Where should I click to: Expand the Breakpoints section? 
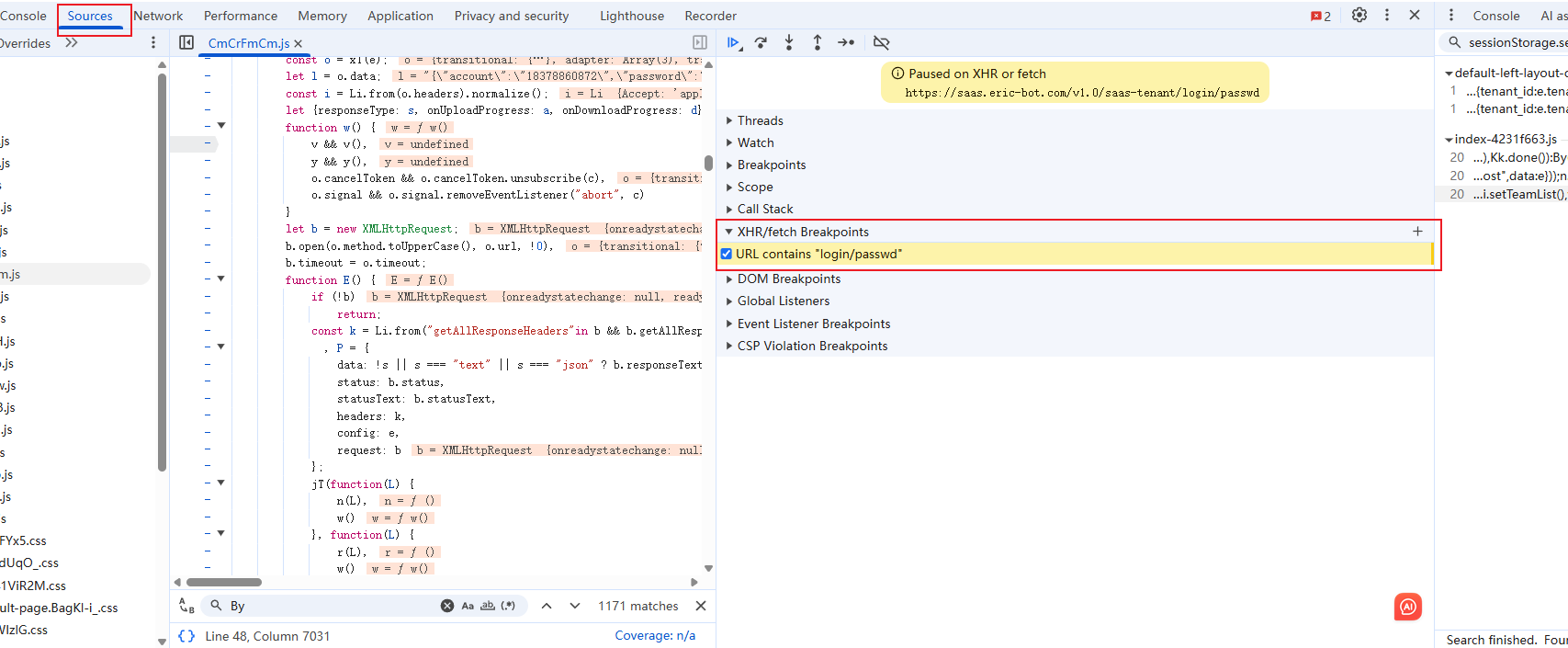pos(729,165)
